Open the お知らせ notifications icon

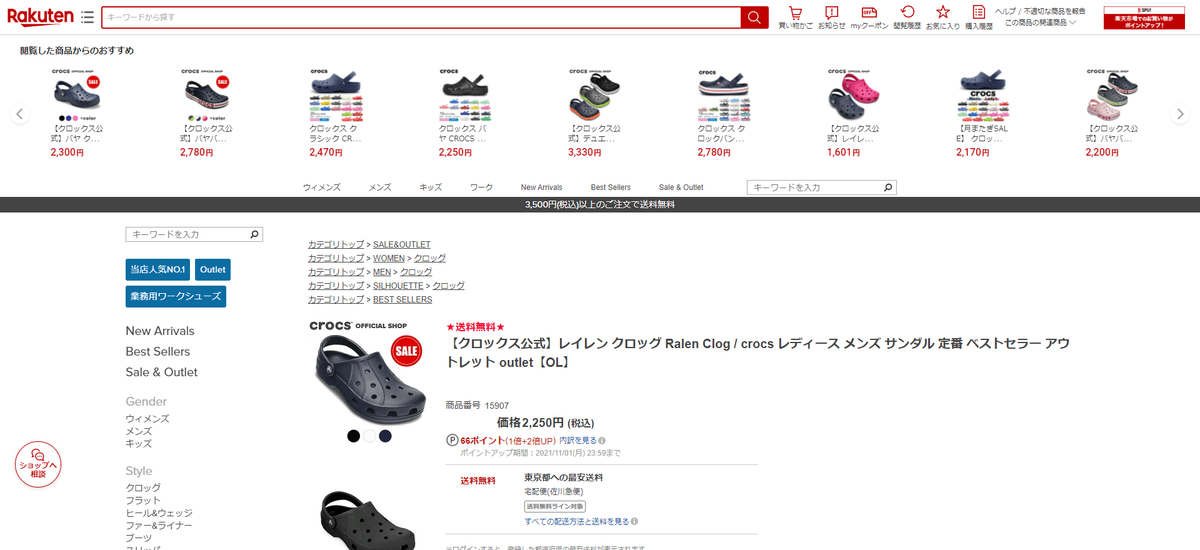(x=831, y=17)
